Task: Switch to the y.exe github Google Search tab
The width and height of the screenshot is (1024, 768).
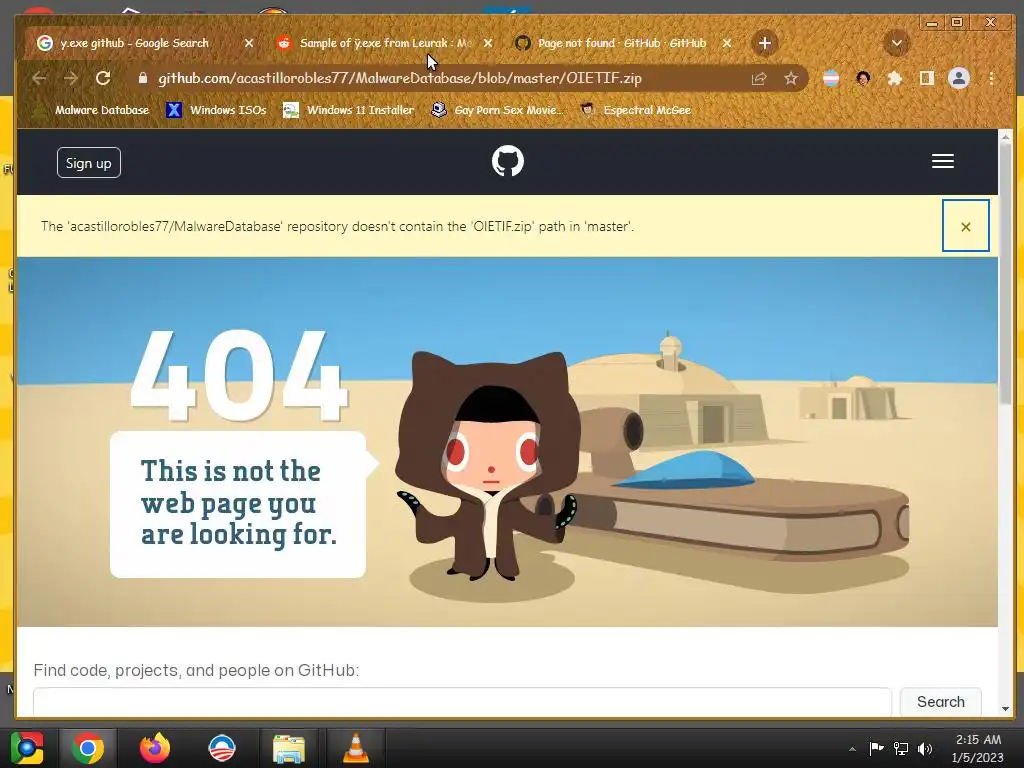Action: (x=135, y=43)
